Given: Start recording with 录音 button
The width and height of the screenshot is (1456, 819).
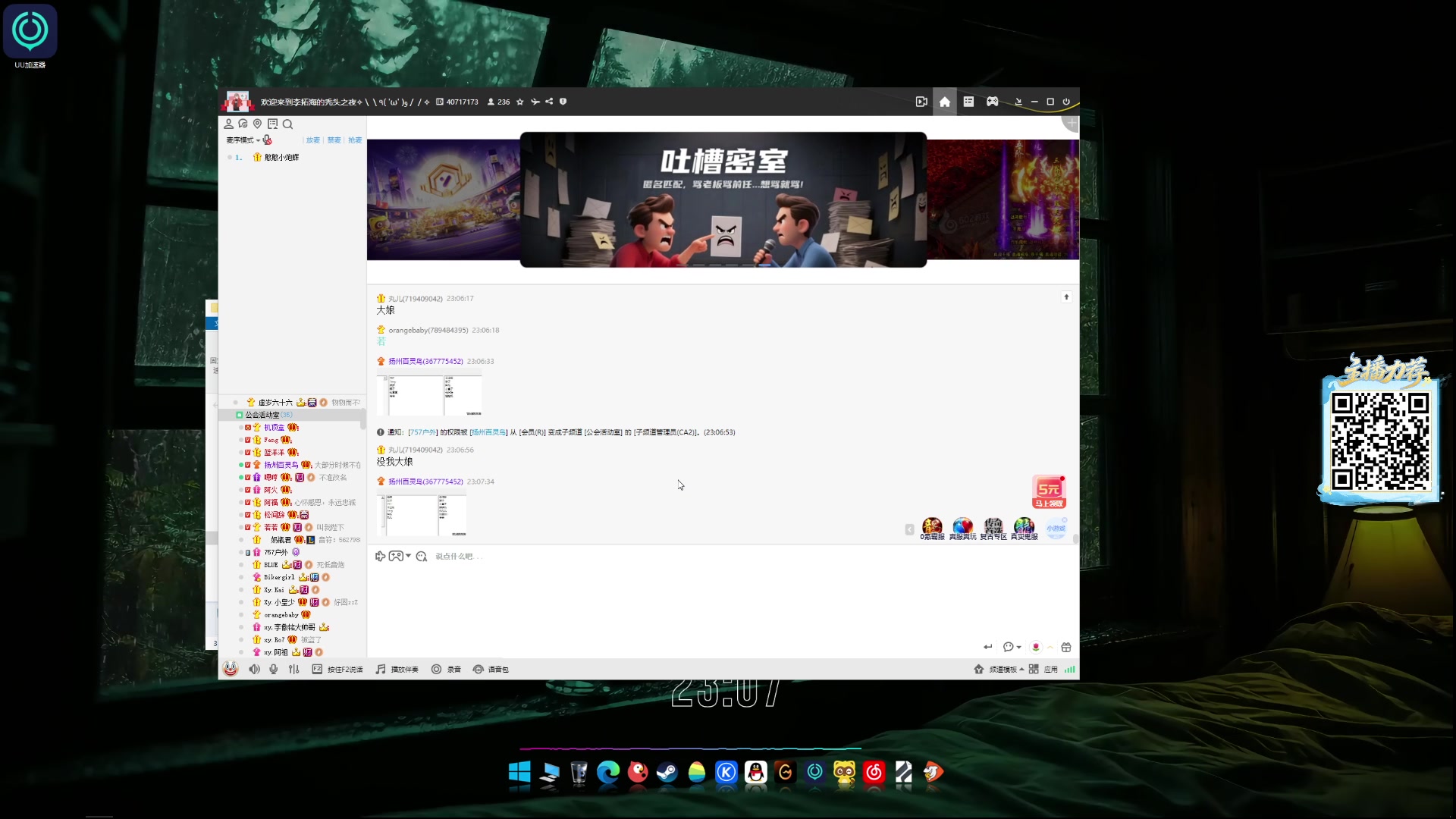Looking at the screenshot, I should click(x=446, y=670).
